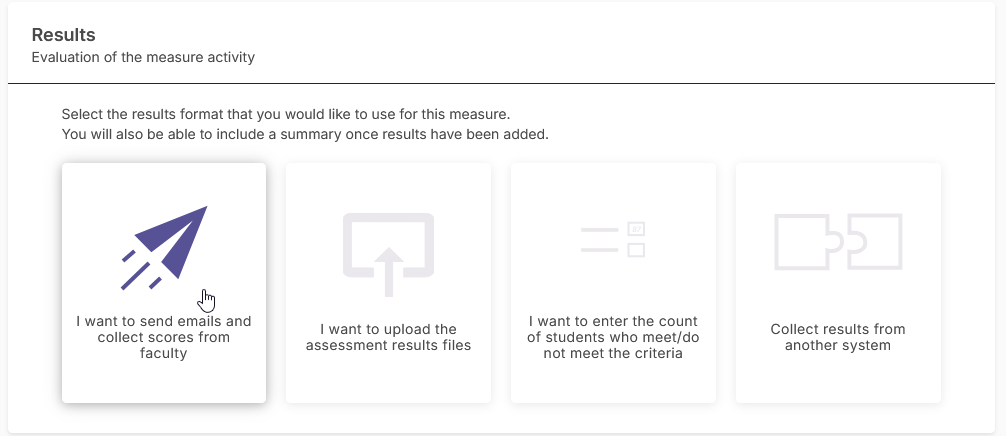Image resolution: width=1006 pixels, height=436 pixels.
Task: Click the puzzle pieces integration icon
Action: coord(838,242)
